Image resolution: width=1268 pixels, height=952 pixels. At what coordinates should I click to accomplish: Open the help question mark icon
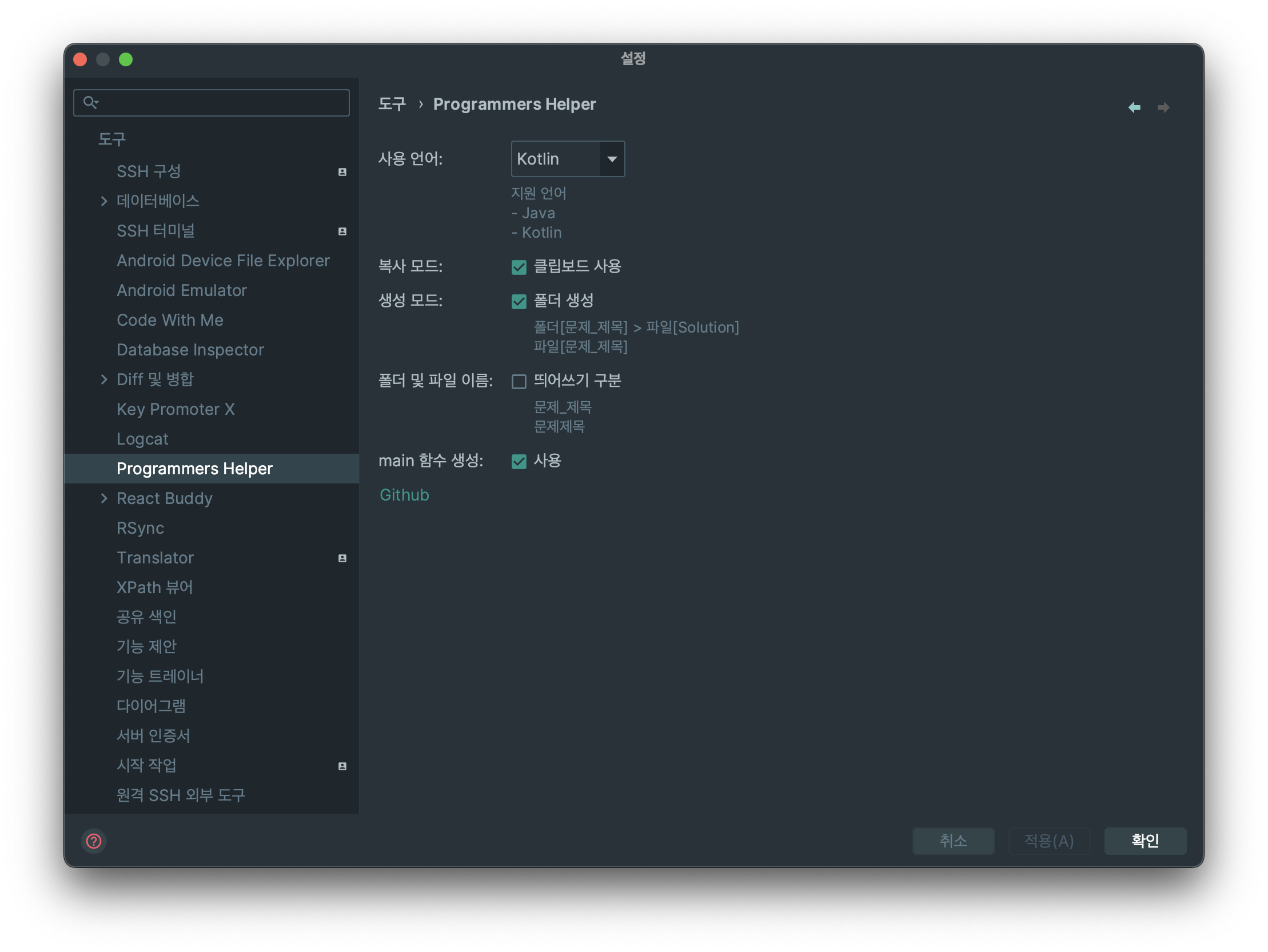coord(93,841)
